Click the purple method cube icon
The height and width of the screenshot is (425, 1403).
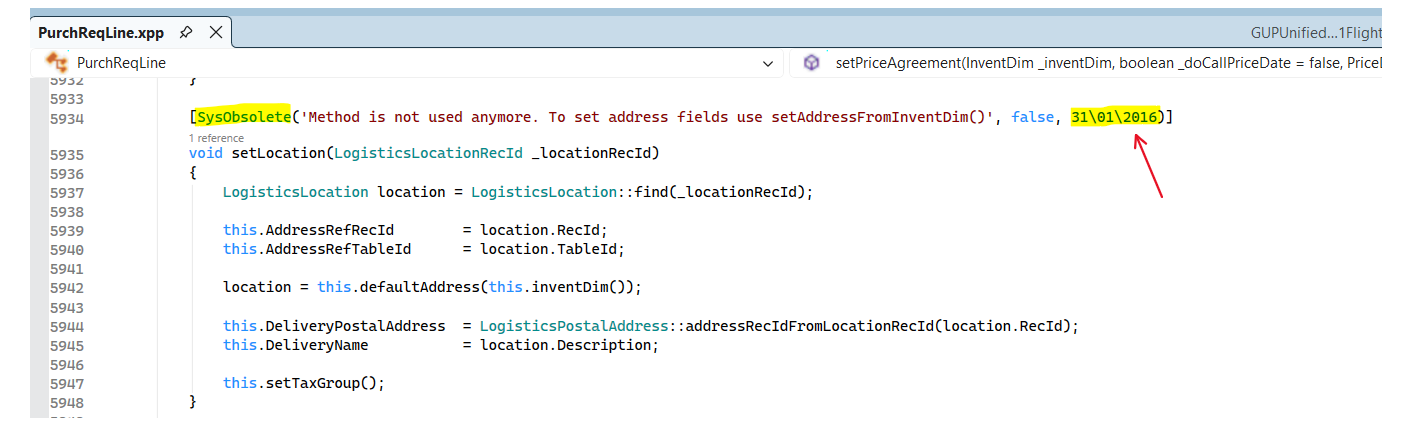pos(811,63)
